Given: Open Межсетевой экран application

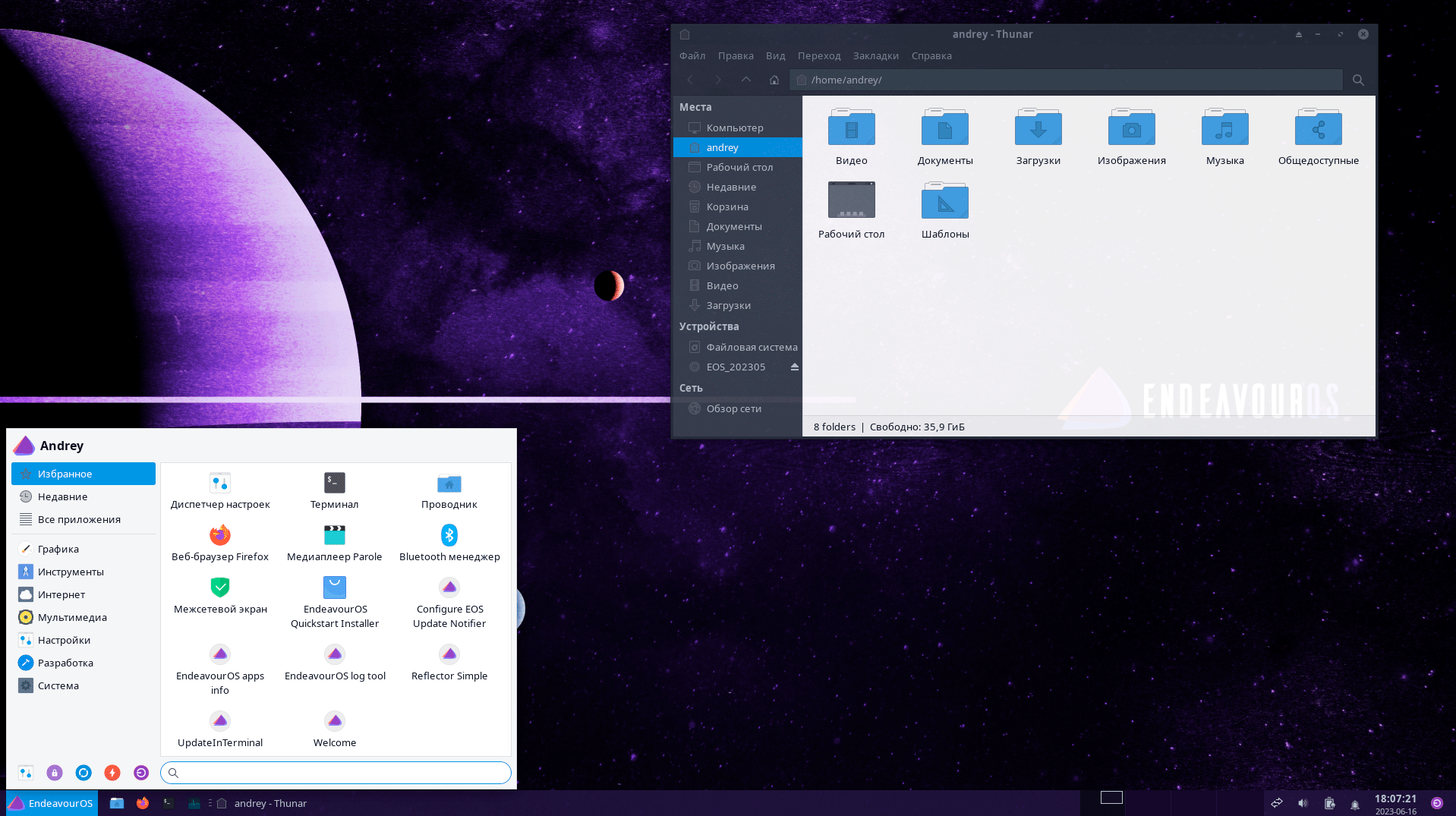Looking at the screenshot, I should click(220, 595).
